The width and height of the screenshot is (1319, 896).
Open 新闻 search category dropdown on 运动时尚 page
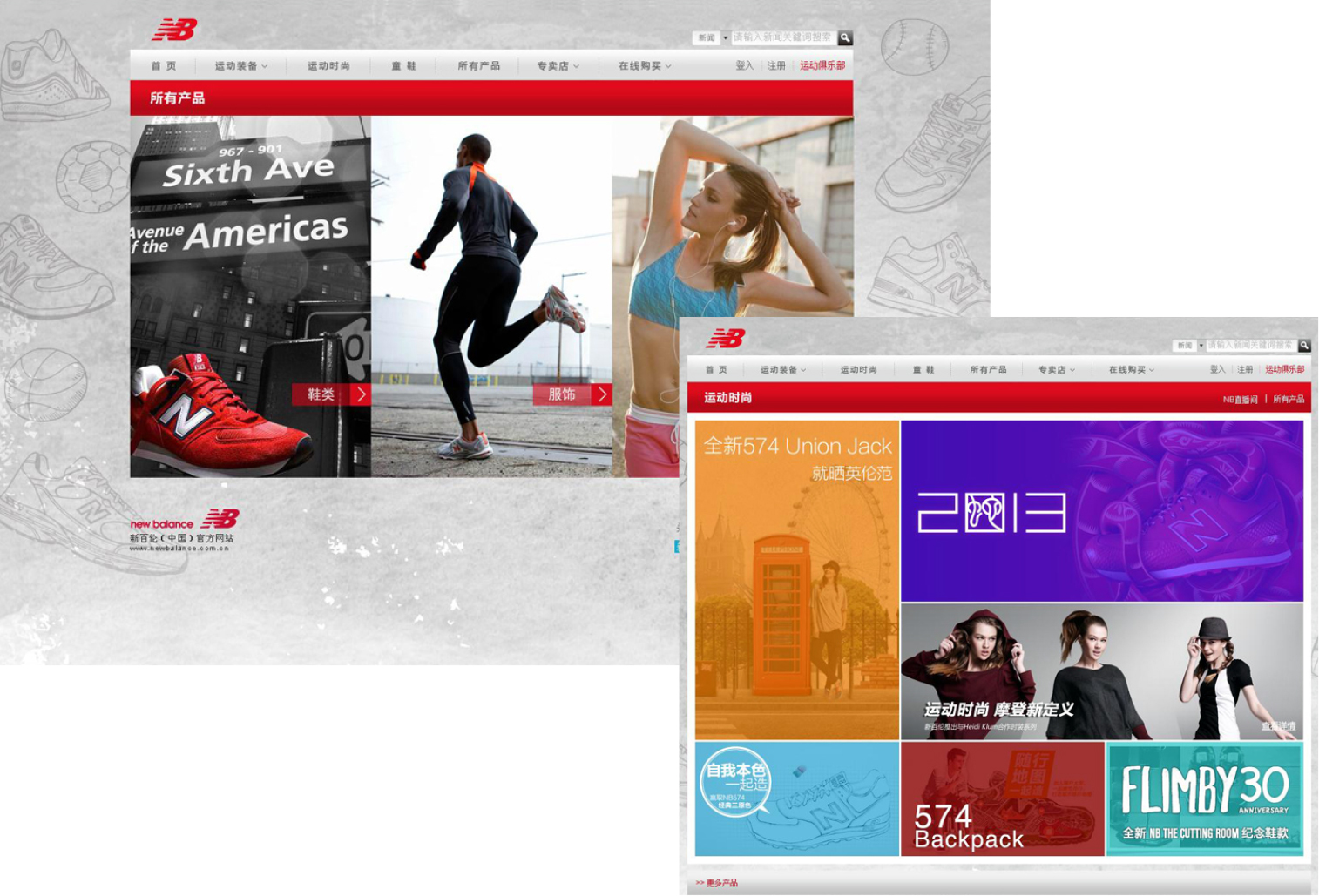pos(1188,346)
